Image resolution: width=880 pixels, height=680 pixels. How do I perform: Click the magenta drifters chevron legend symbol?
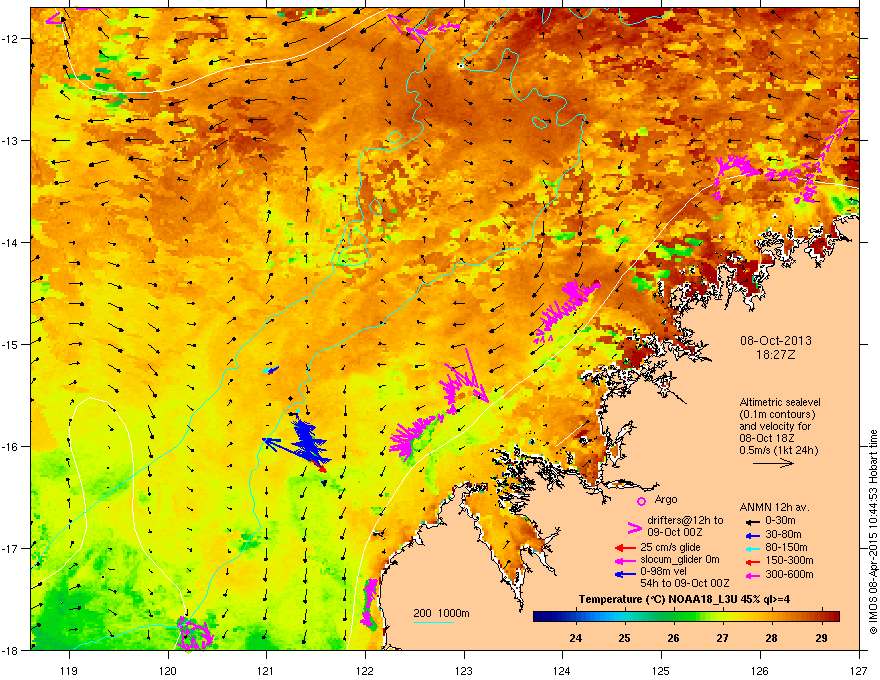click(634, 527)
